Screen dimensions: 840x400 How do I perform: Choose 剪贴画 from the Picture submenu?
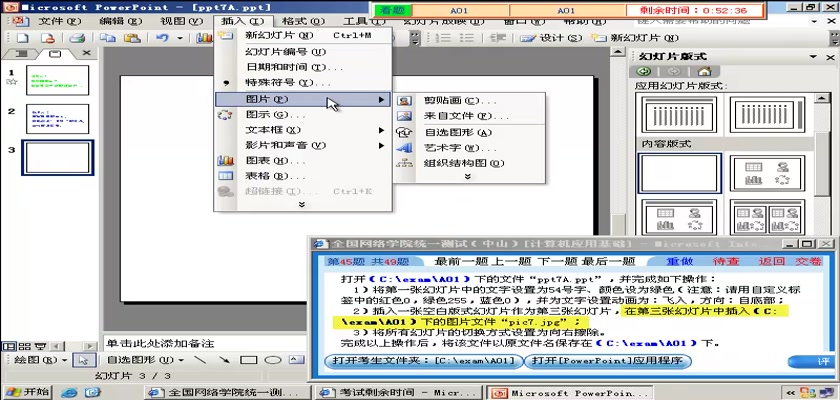pos(469,101)
